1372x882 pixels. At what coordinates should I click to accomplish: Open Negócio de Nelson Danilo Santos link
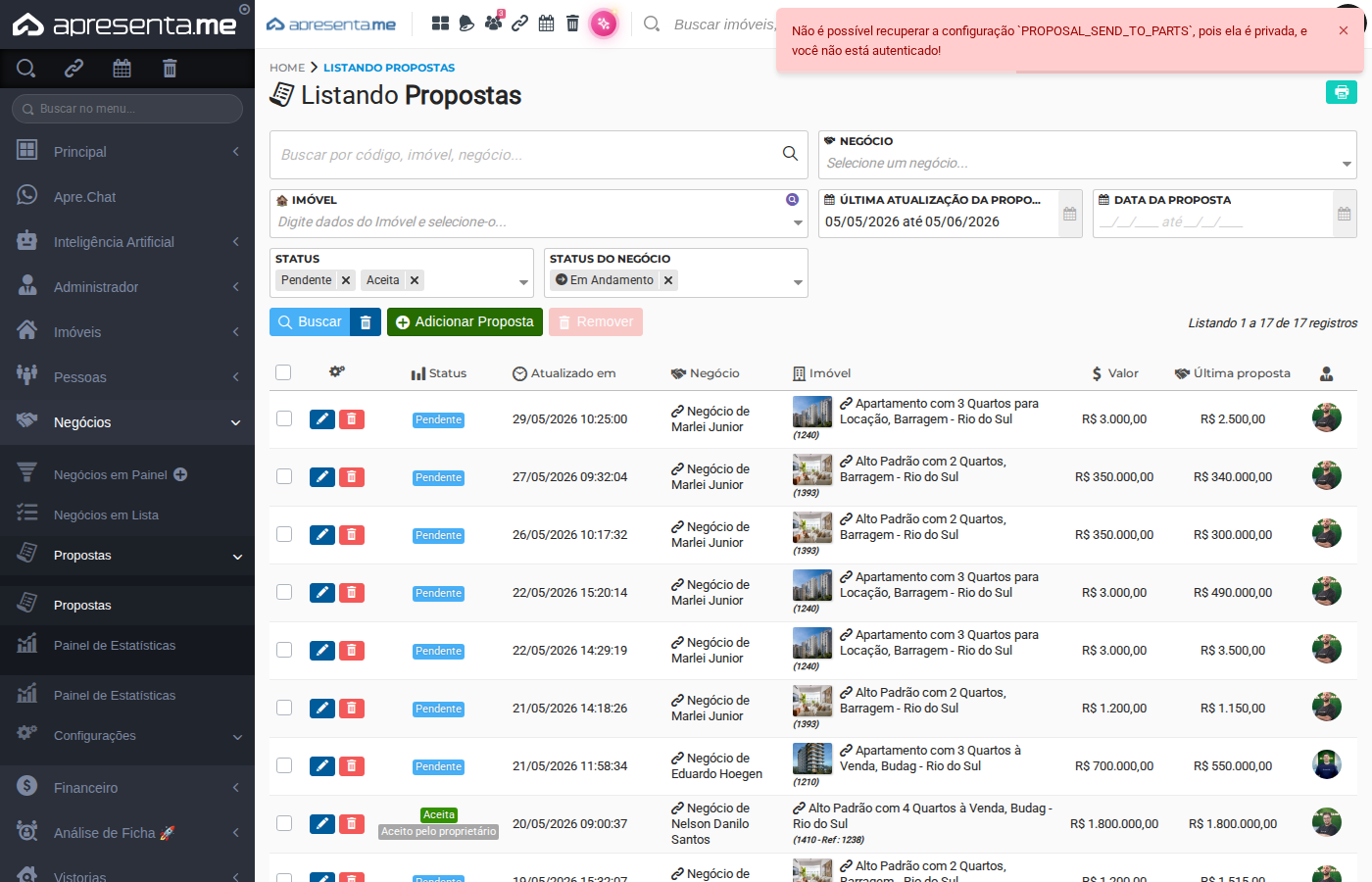711,824
